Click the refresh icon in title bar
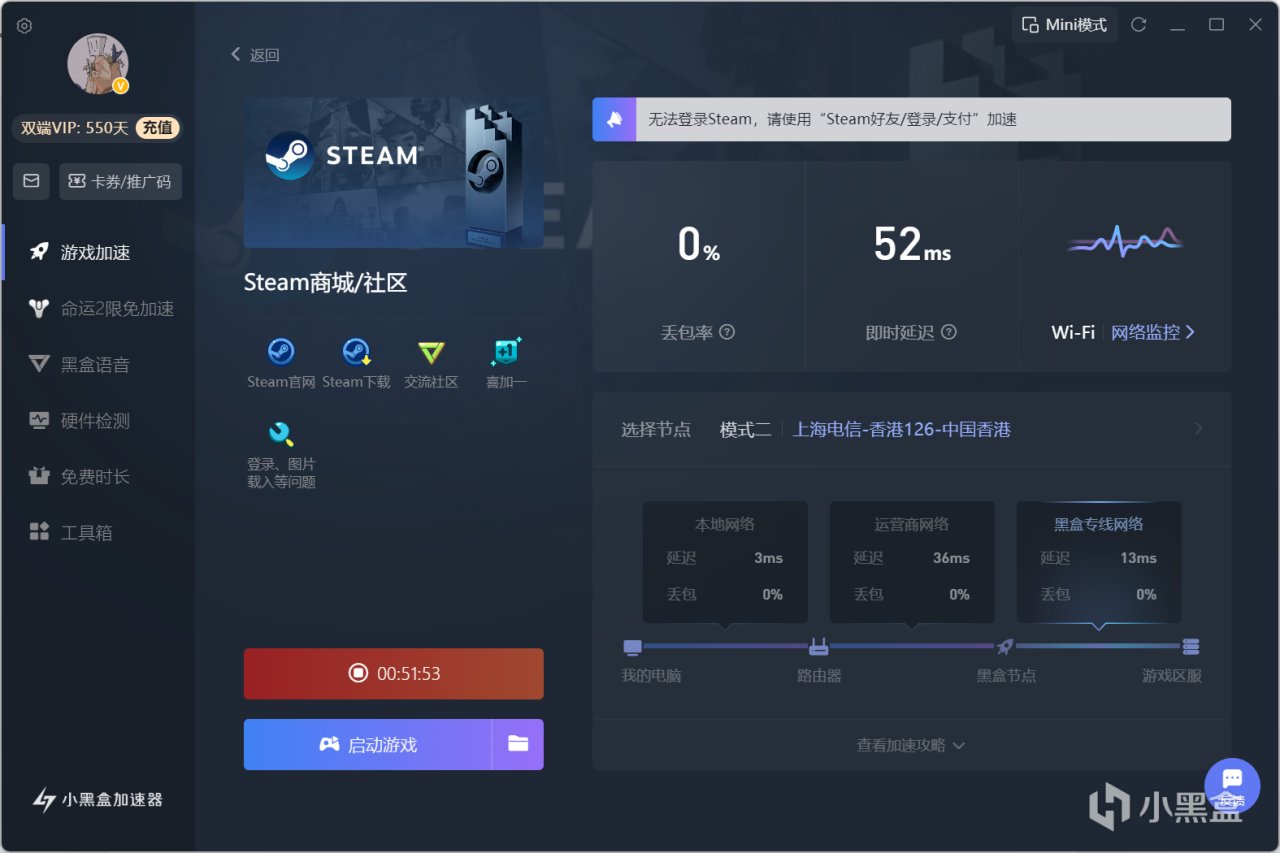Screen dimensions: 1280x853 (x=1138, y=25)
